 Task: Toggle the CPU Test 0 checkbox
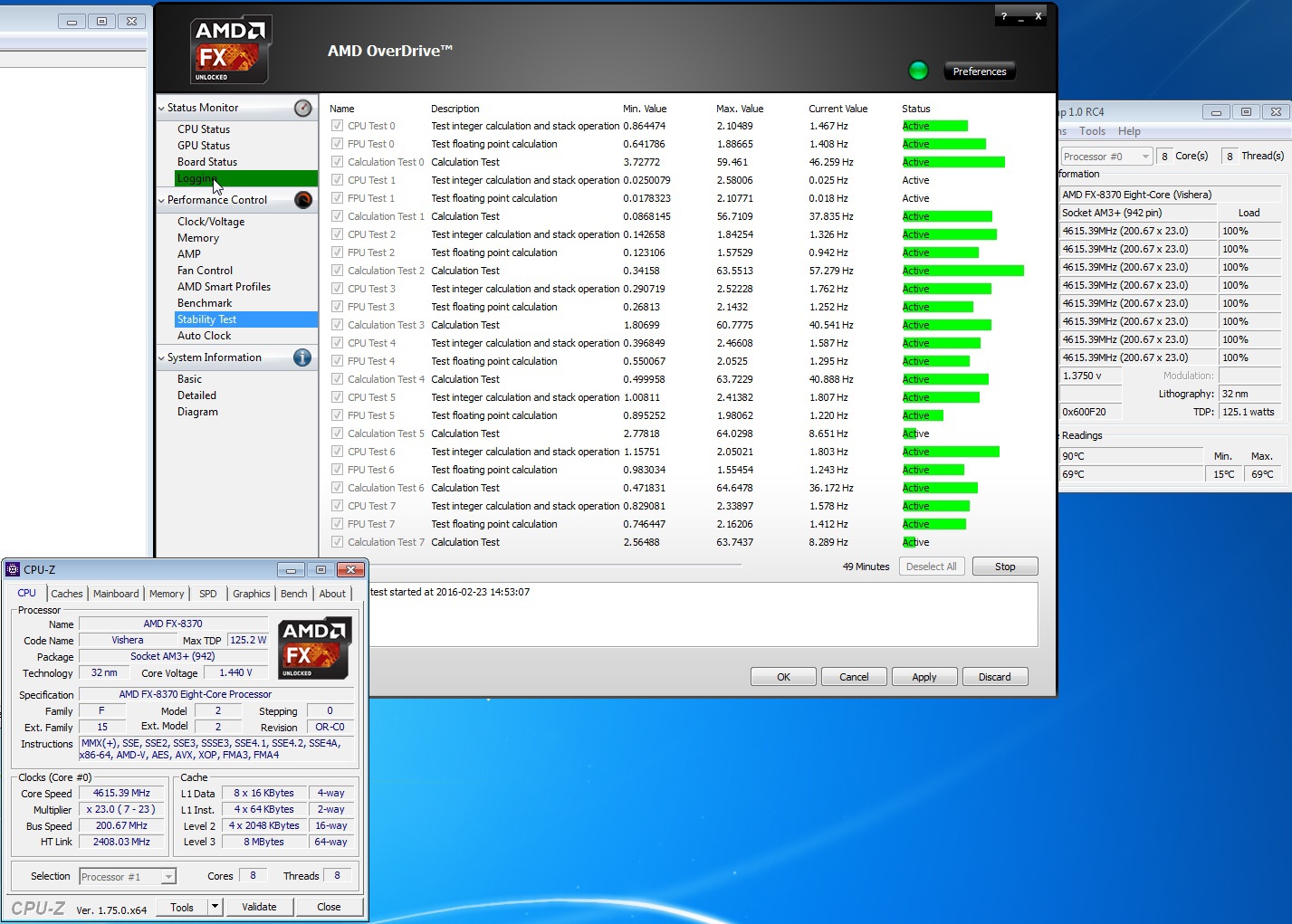[337, 126]
